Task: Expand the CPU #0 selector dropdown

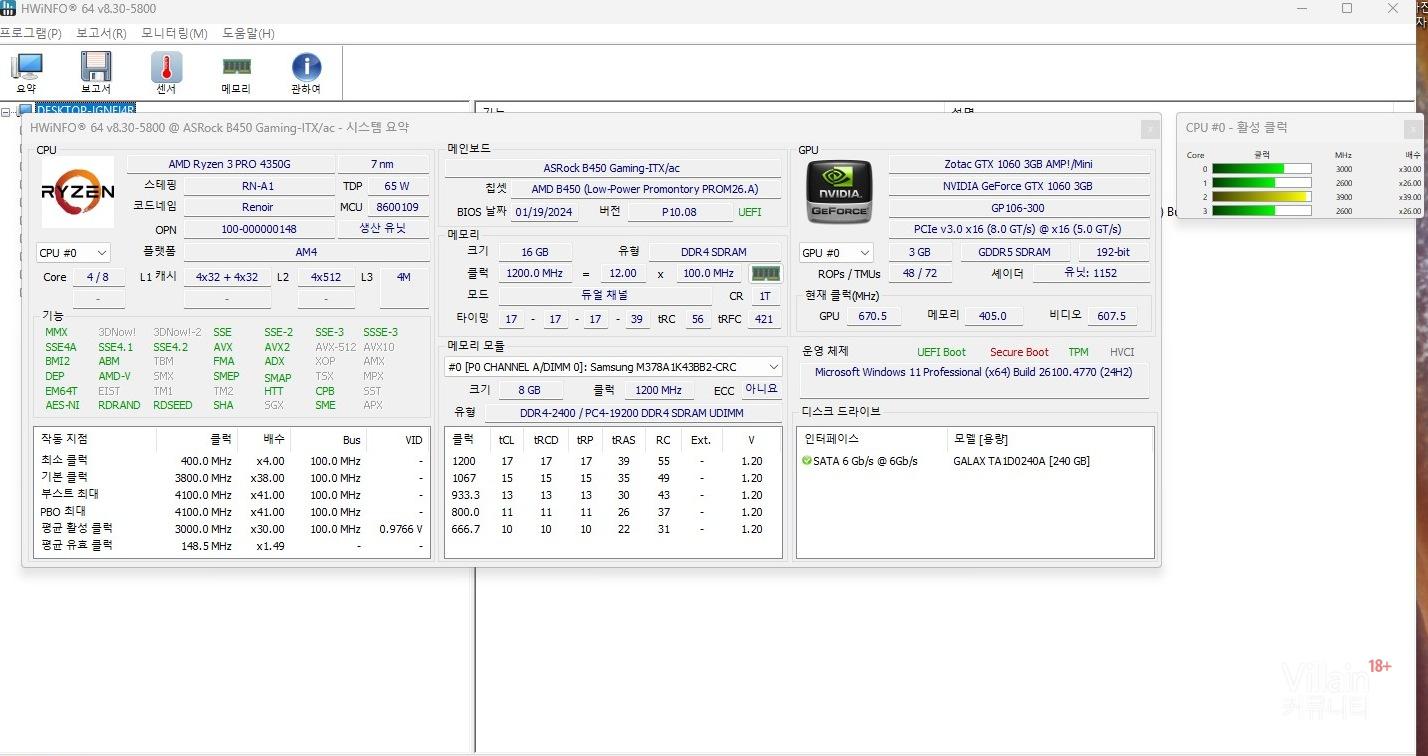Action: click(73, 253)
